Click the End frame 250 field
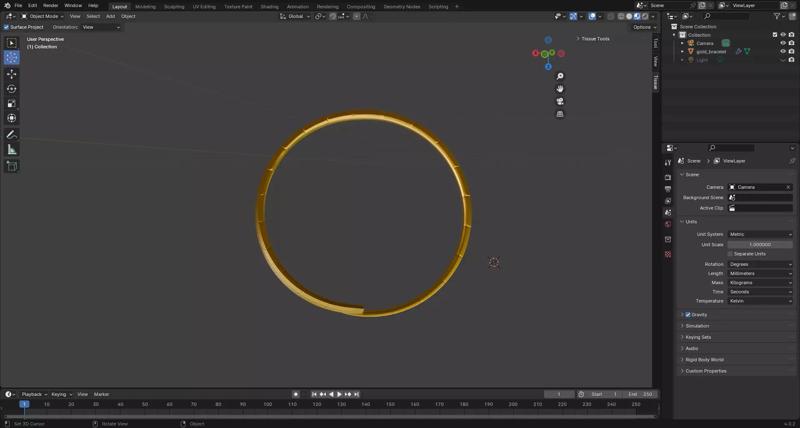Image resolution: width=800 pixels, height=428 pixels. coord(641,394)
